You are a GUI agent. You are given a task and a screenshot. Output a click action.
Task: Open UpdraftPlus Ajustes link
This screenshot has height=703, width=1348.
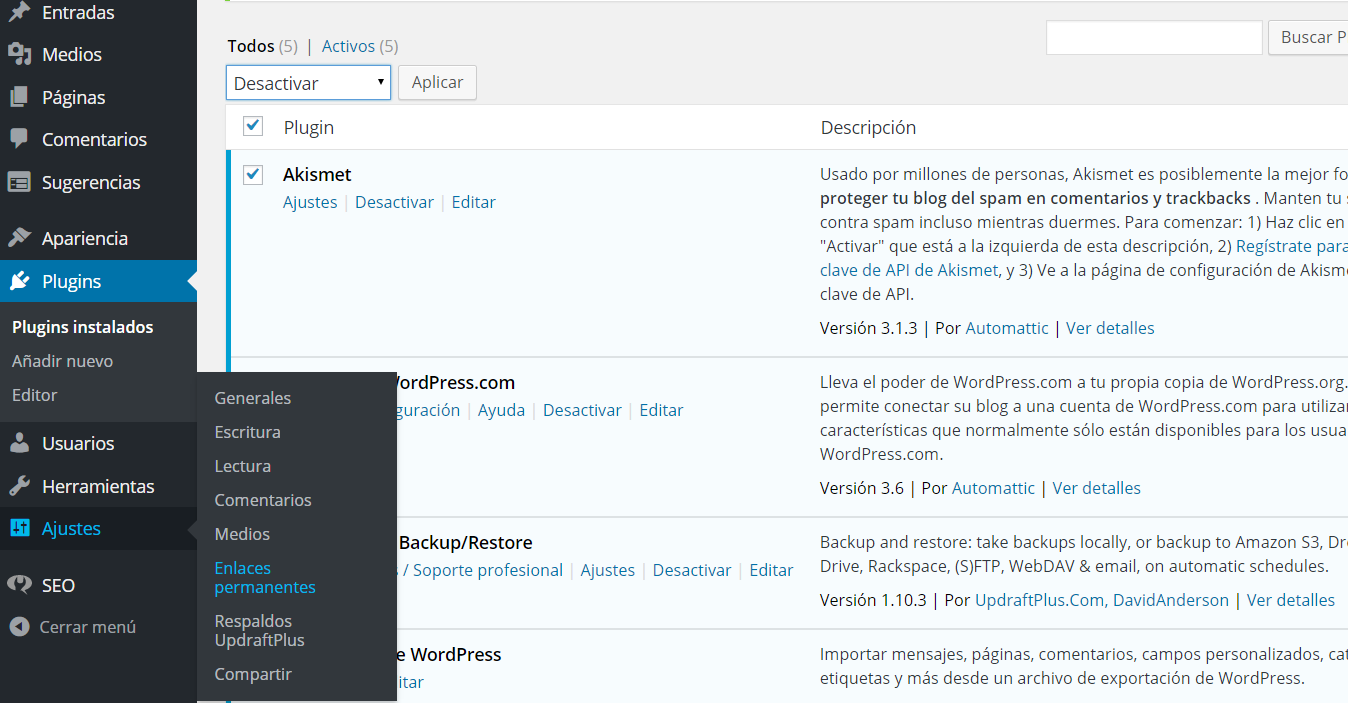[x=608, y=570]
